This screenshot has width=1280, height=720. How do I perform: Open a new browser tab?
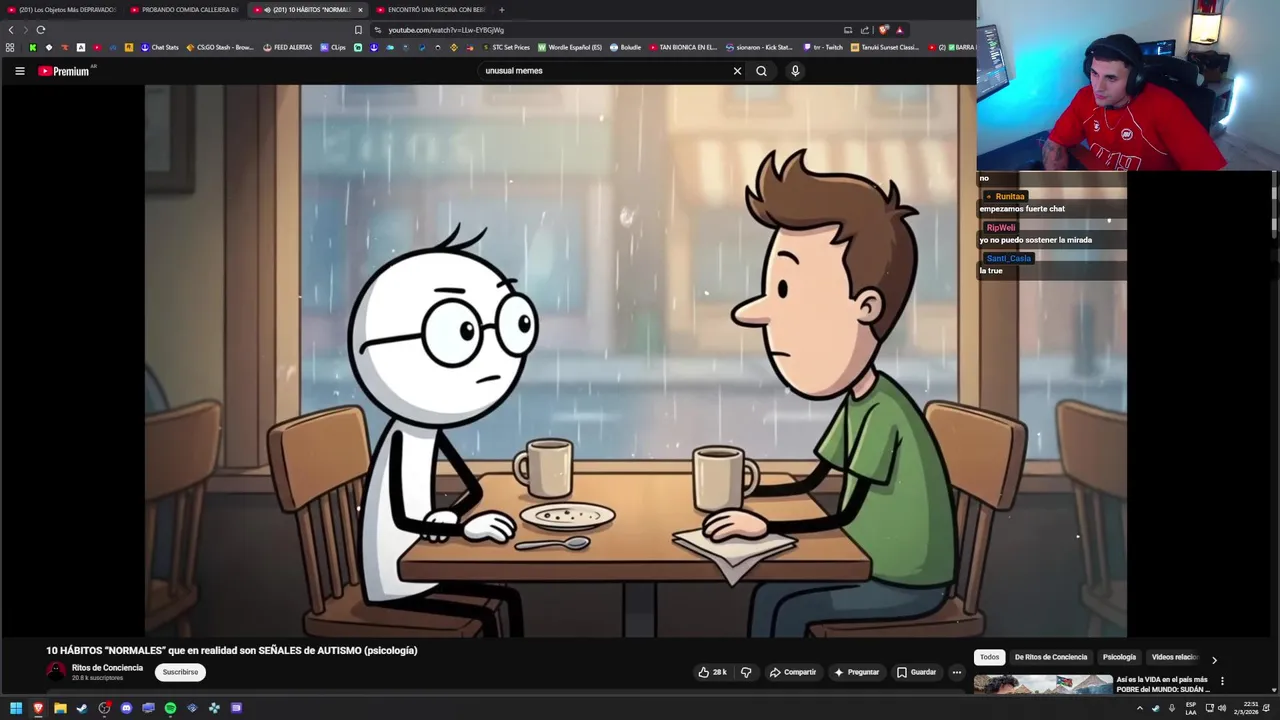click(501, 10)
